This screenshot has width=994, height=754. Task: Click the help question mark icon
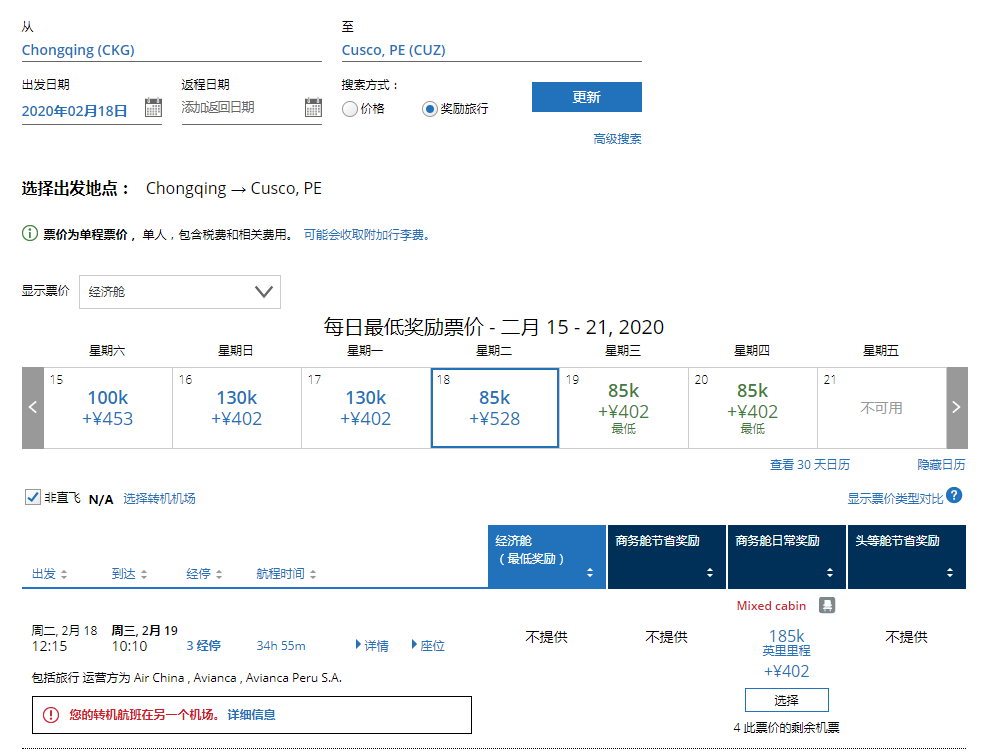(x=955, y=496)
